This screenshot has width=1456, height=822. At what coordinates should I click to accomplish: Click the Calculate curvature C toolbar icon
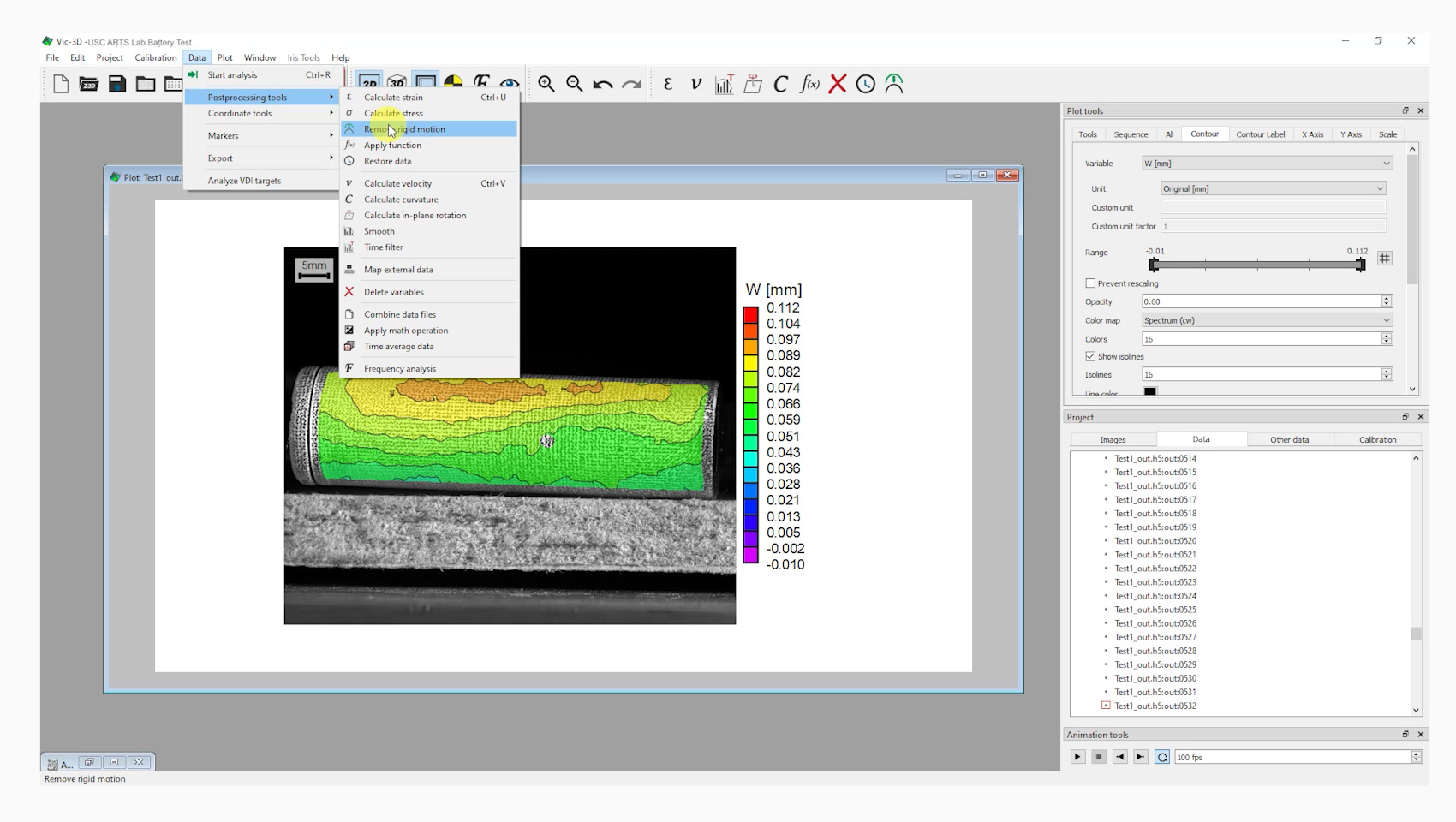click(x=780, y=84)
